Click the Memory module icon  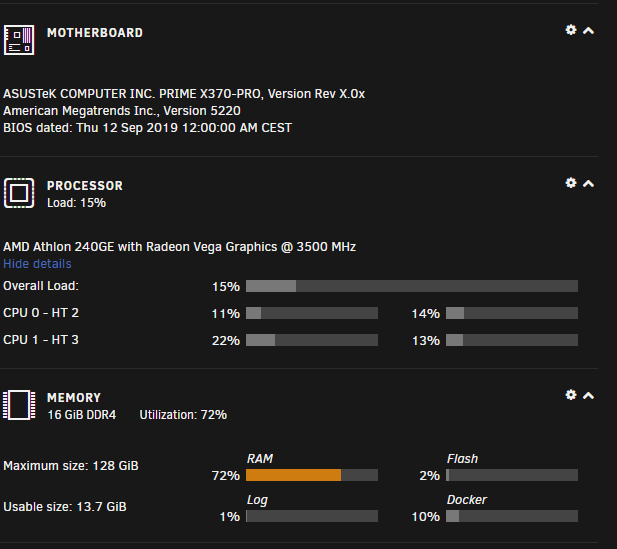[19, 404]
